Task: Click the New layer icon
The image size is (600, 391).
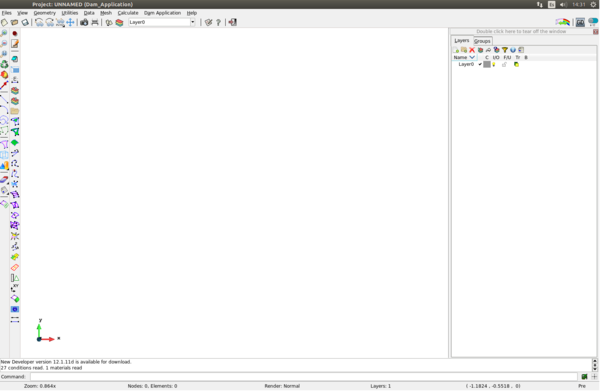Action: tap(456, 50)
